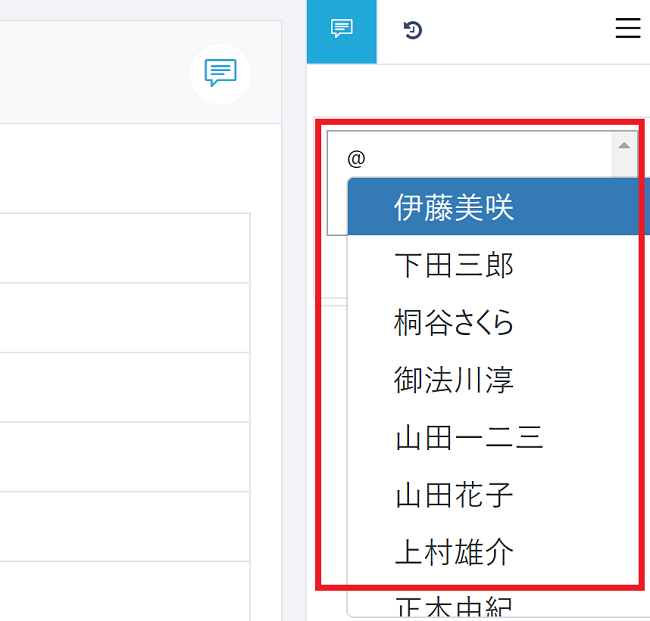This screenshot has height=621, width=650.
Task: Select the third empty row in left table
Action: click(125, 387)
